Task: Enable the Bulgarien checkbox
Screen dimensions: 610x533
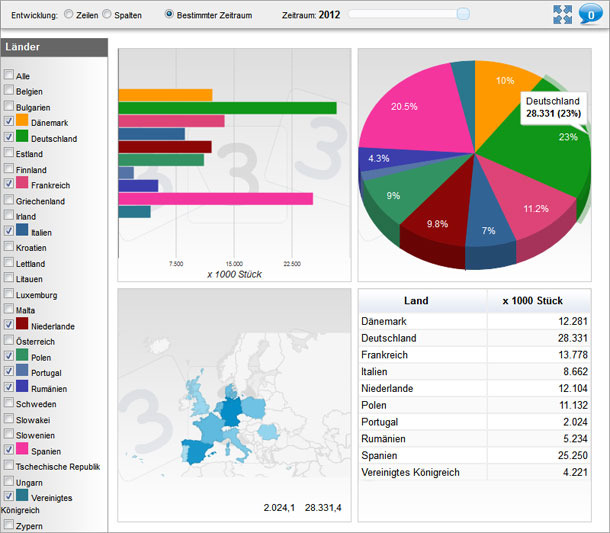Action: 9,105
